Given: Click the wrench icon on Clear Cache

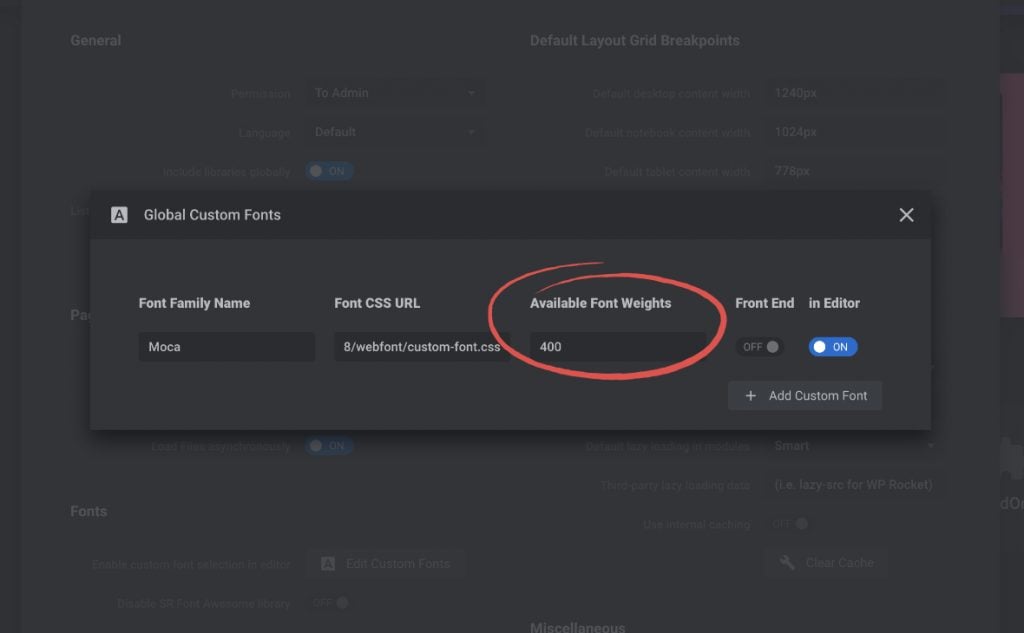Looking at the screenshot, I should (x=789, y=562).
